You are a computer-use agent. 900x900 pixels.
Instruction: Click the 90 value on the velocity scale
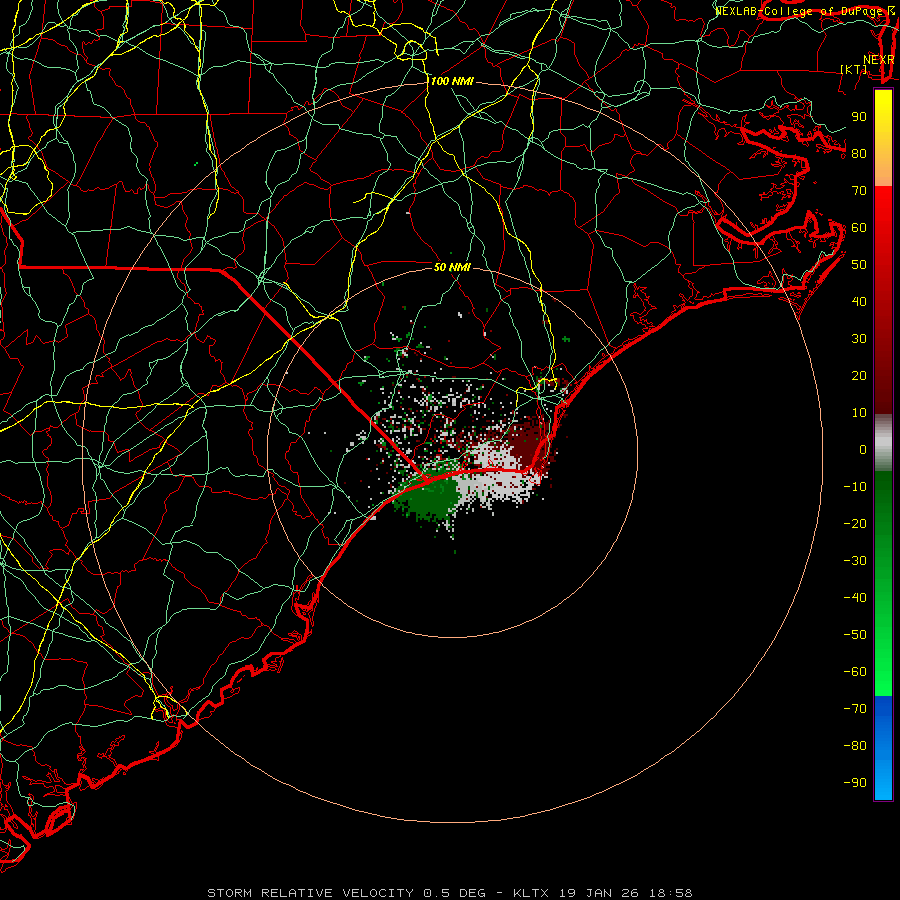[859, 117]
